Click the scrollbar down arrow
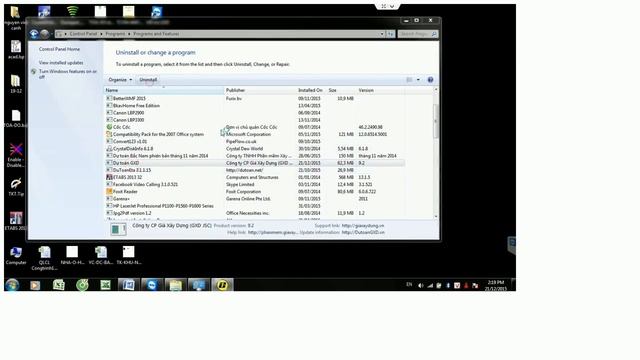The height and width of the screenshot is (360, 640). [x=436, y=217]
